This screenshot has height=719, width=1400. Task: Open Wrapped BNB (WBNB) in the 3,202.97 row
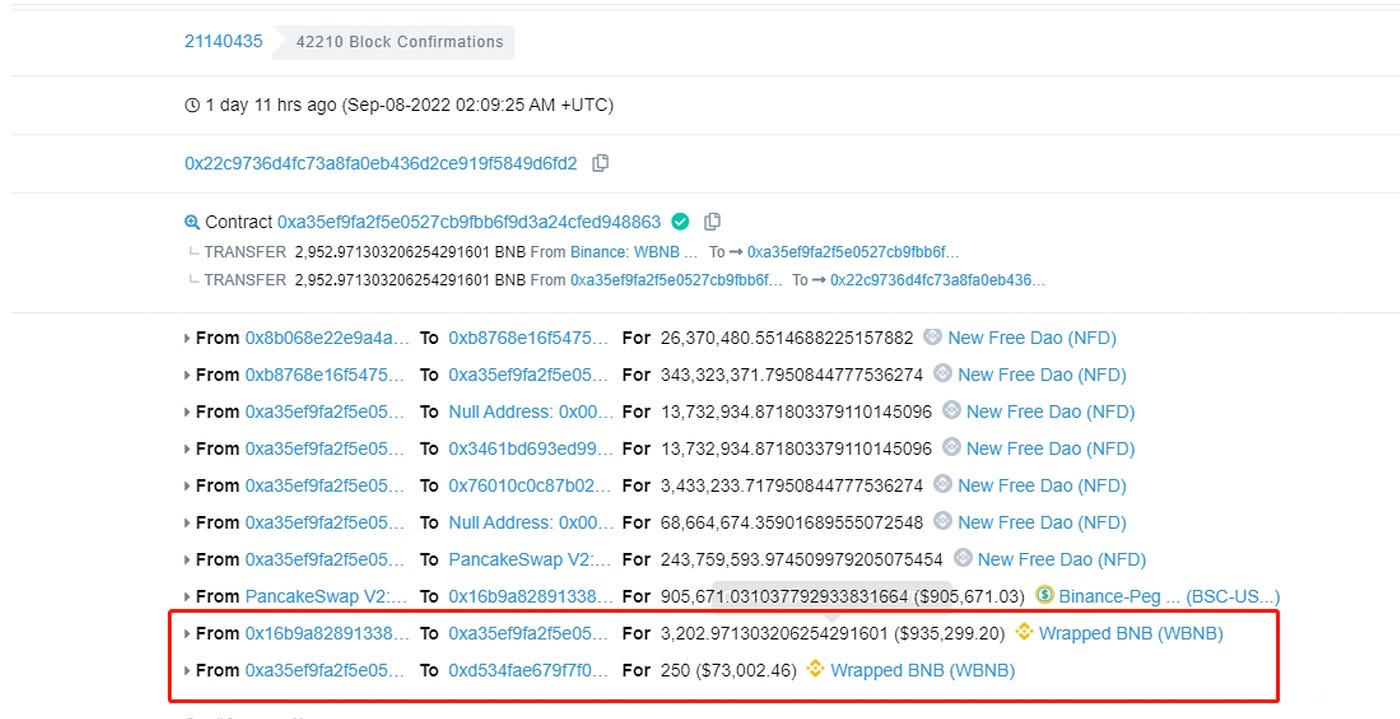point(1131,634)
